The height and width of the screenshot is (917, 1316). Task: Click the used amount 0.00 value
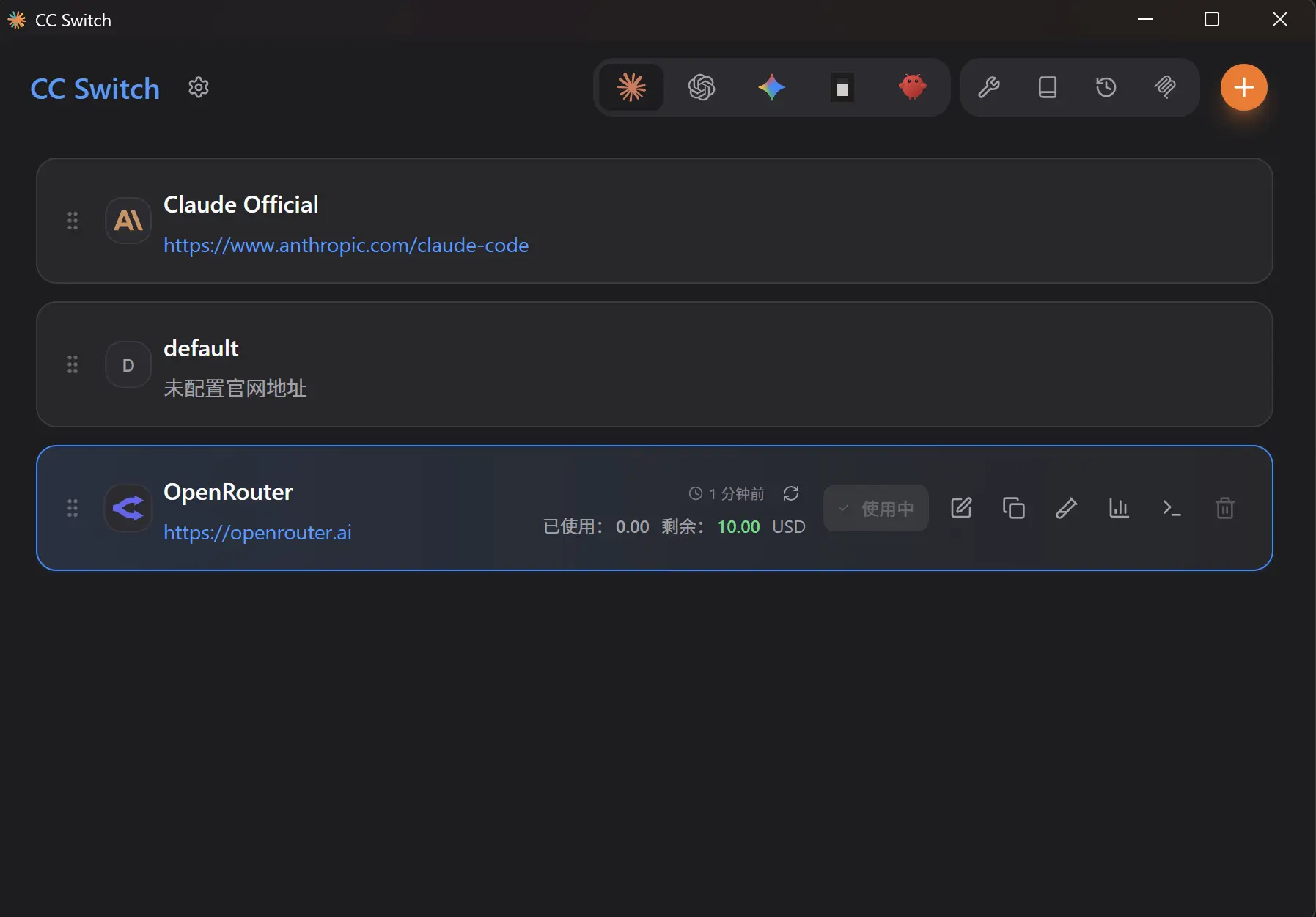tap(633, 527)
